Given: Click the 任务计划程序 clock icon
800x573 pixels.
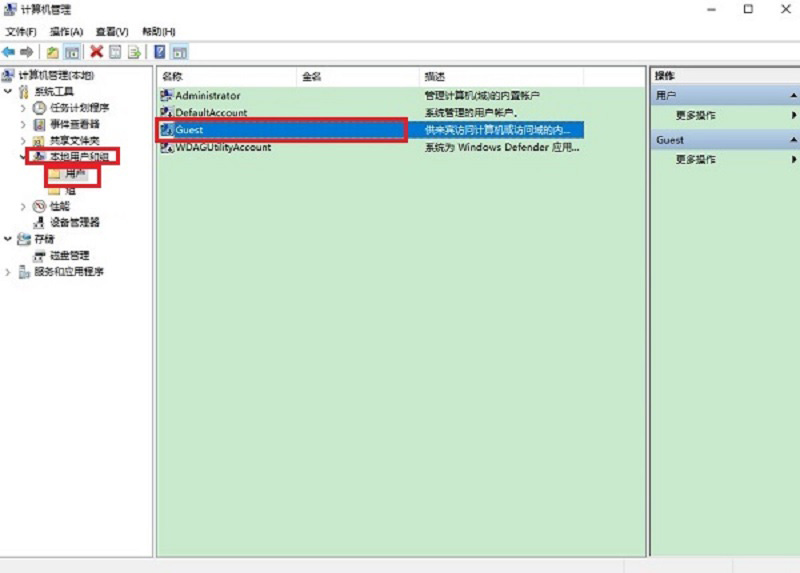Looking at the screenshot, I should click(39, 108).
